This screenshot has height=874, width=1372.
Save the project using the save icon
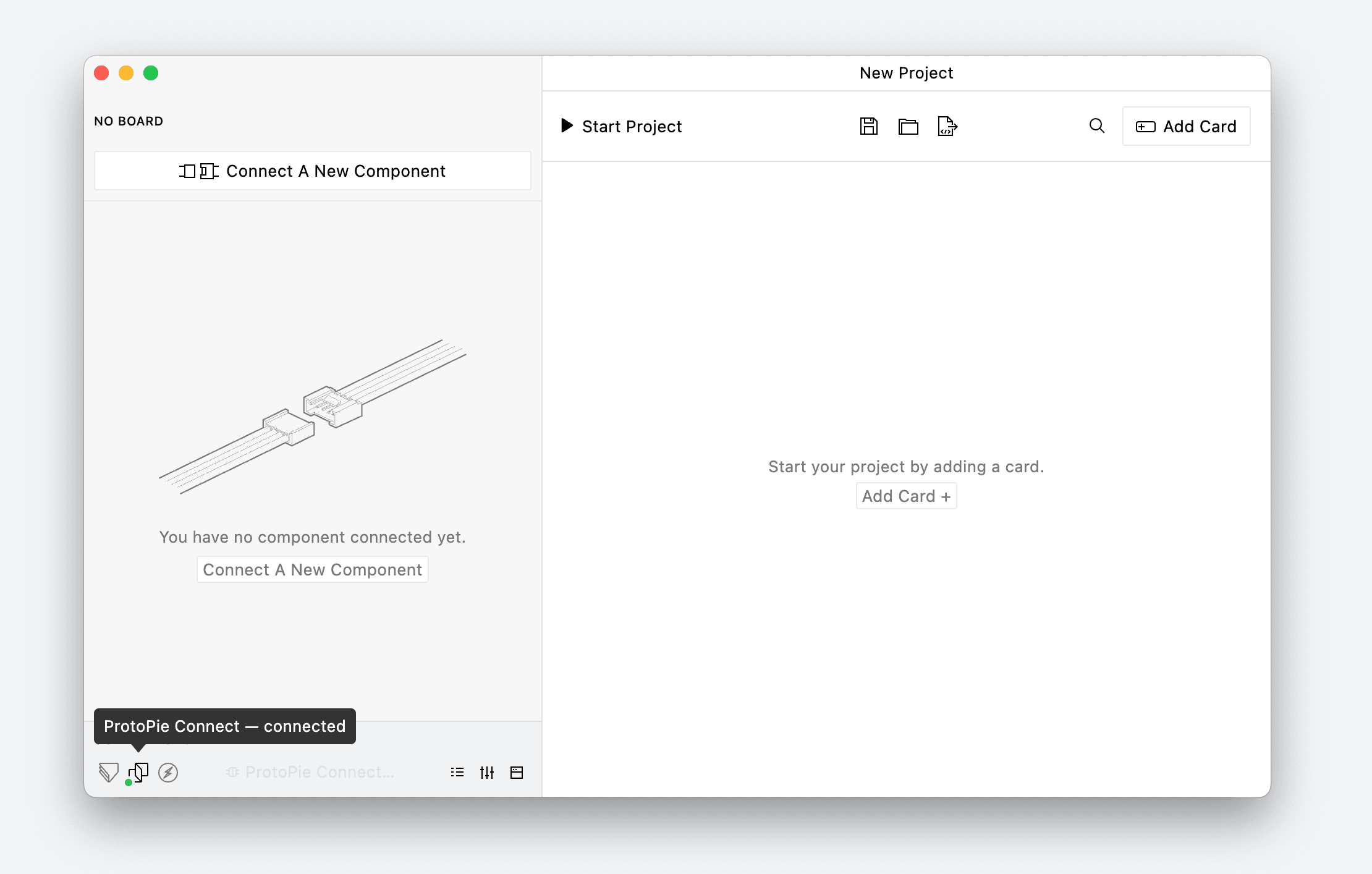(868, 126)
